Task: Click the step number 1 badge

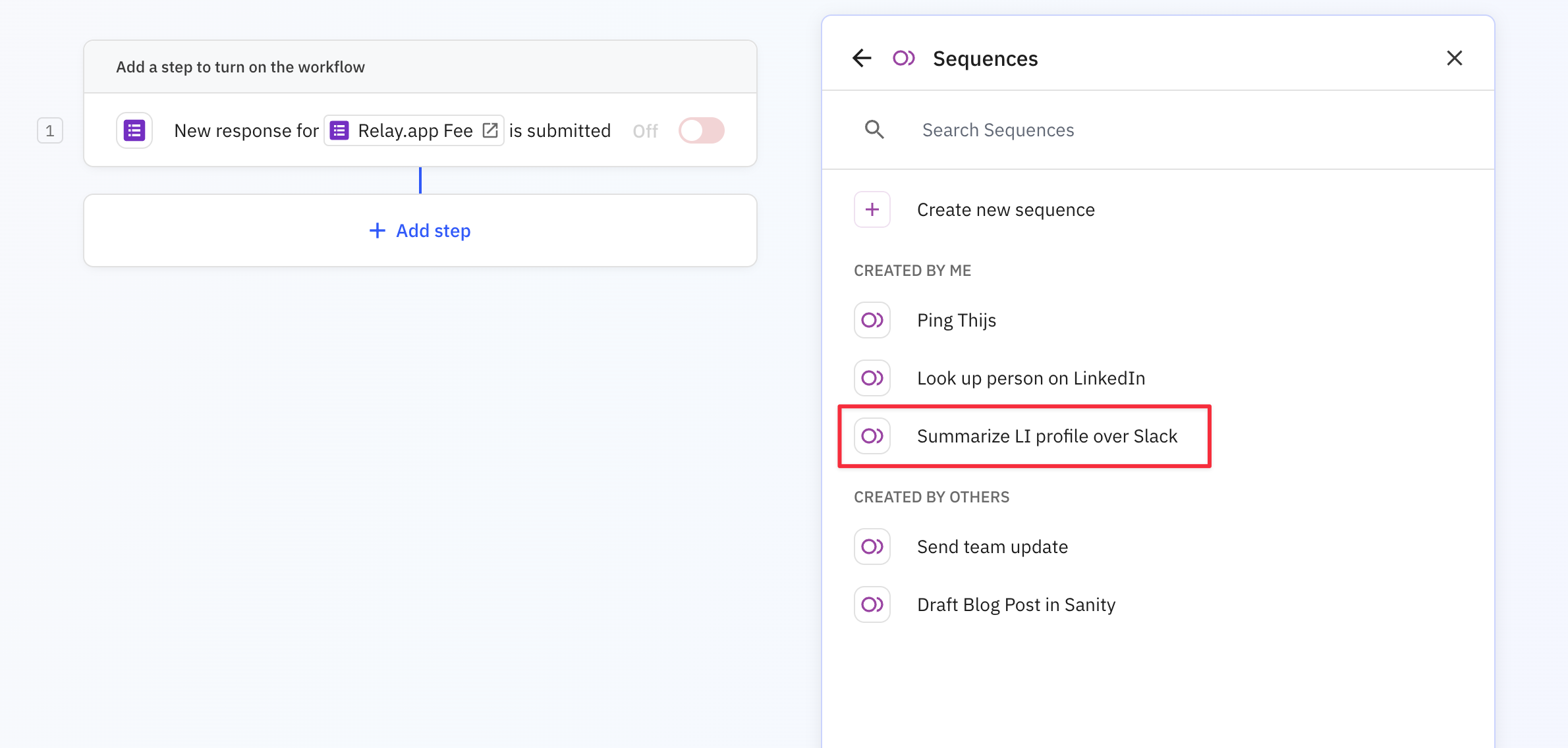Action: [49, 130]
